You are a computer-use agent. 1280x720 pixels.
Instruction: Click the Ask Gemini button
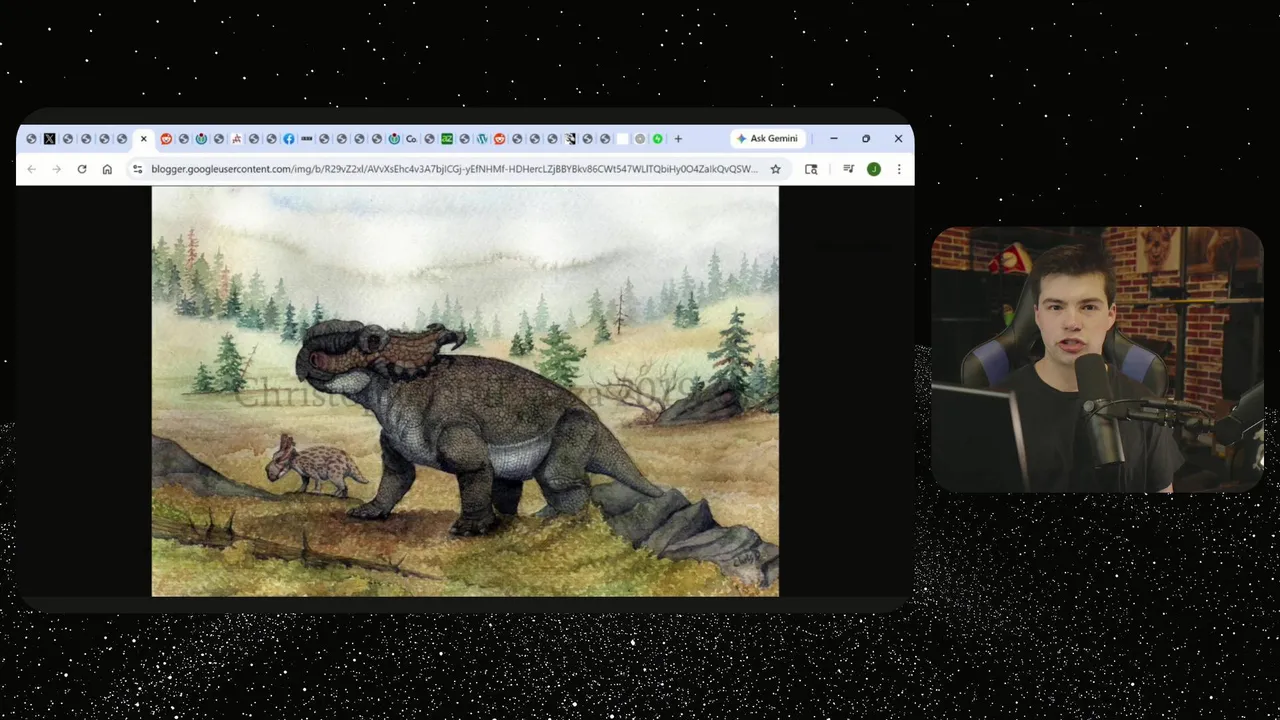[x=767, y=139]
